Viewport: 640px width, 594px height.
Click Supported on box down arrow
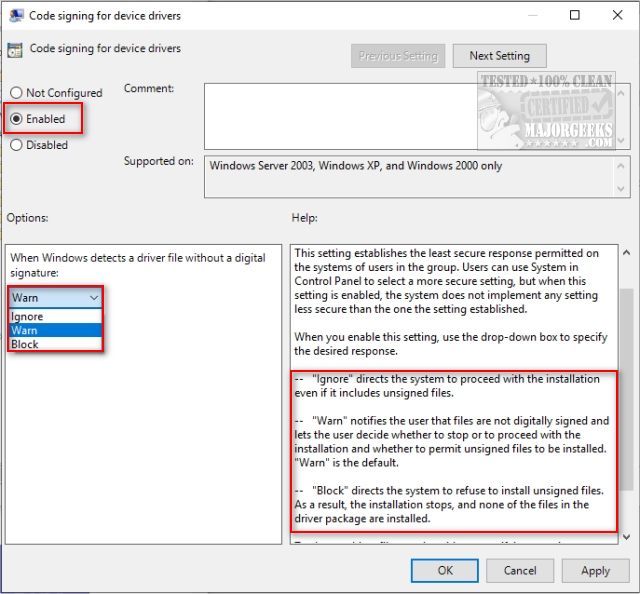pyautogui.click(x=621, y=189)
